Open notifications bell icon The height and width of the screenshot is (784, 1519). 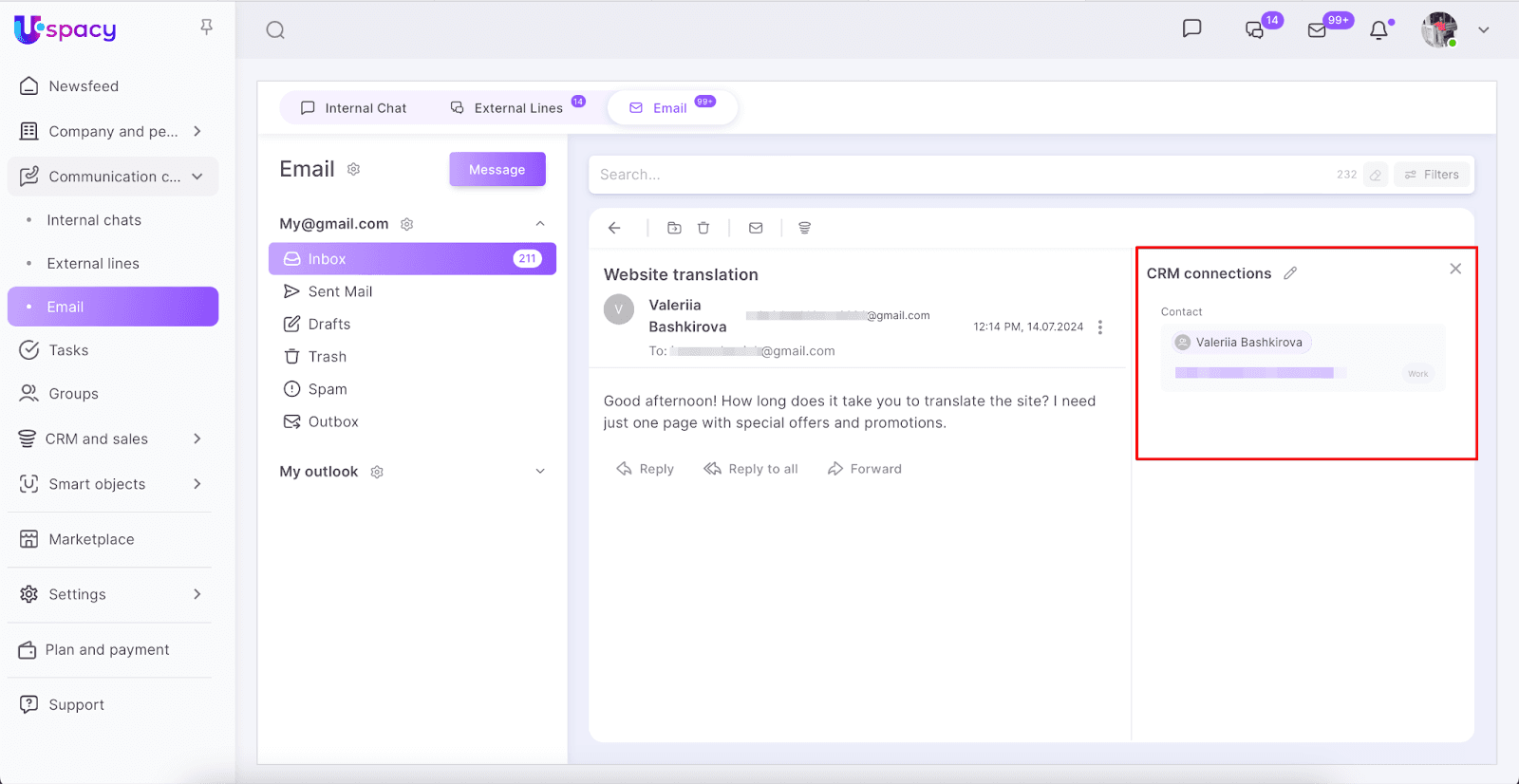click(1378, 30)
